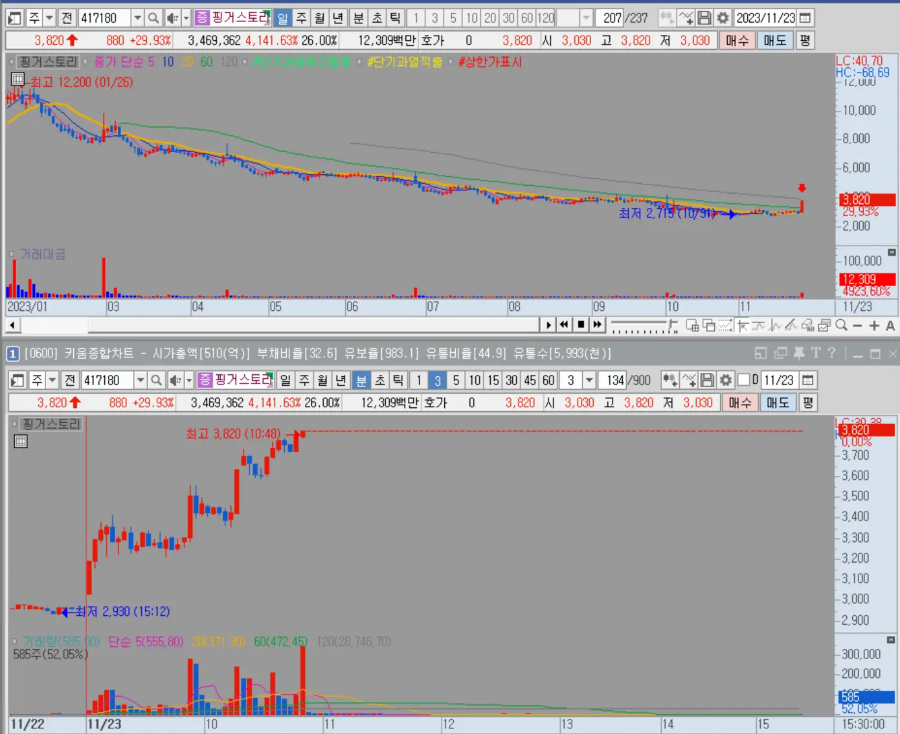900x734 pixels.
Task: Click the chart speed slider in tool strip
Action: tap(644, 325)
